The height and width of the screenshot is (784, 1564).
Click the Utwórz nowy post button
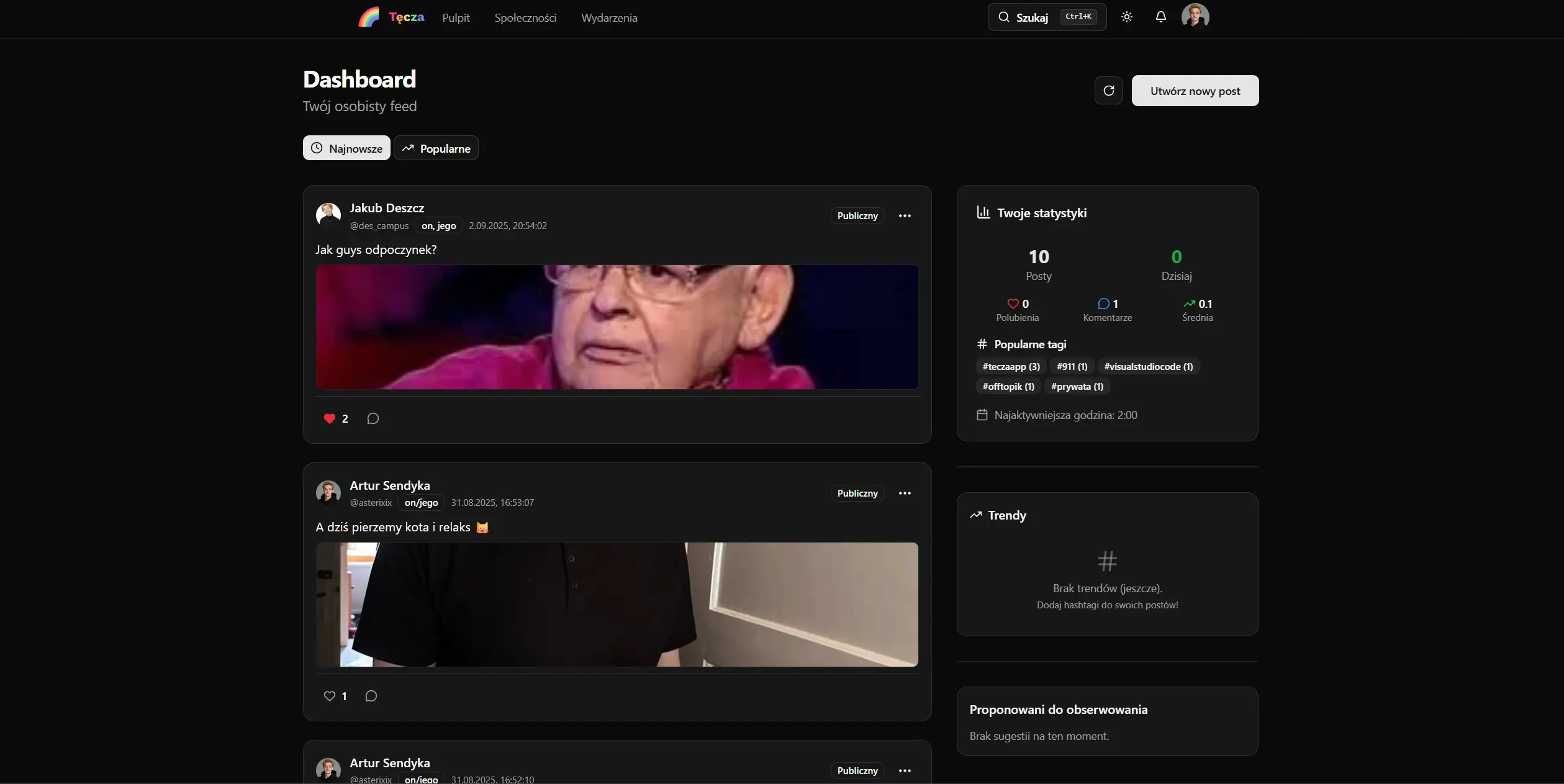pyautogui.click(x=1195, y=91)
